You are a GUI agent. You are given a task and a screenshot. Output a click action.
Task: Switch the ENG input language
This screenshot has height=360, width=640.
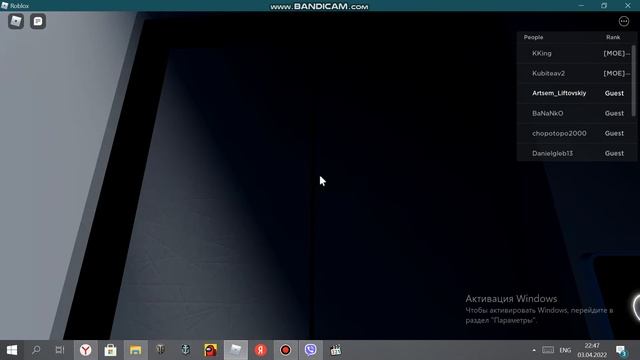(565, 350)
